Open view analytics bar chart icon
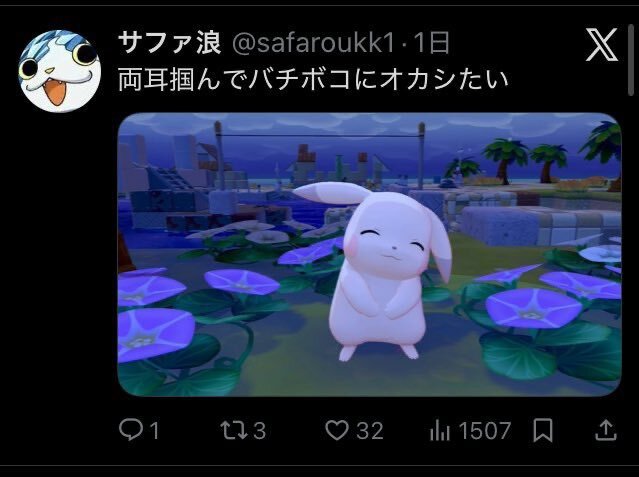This screenshot has height=477, width=639. (440, 431)
